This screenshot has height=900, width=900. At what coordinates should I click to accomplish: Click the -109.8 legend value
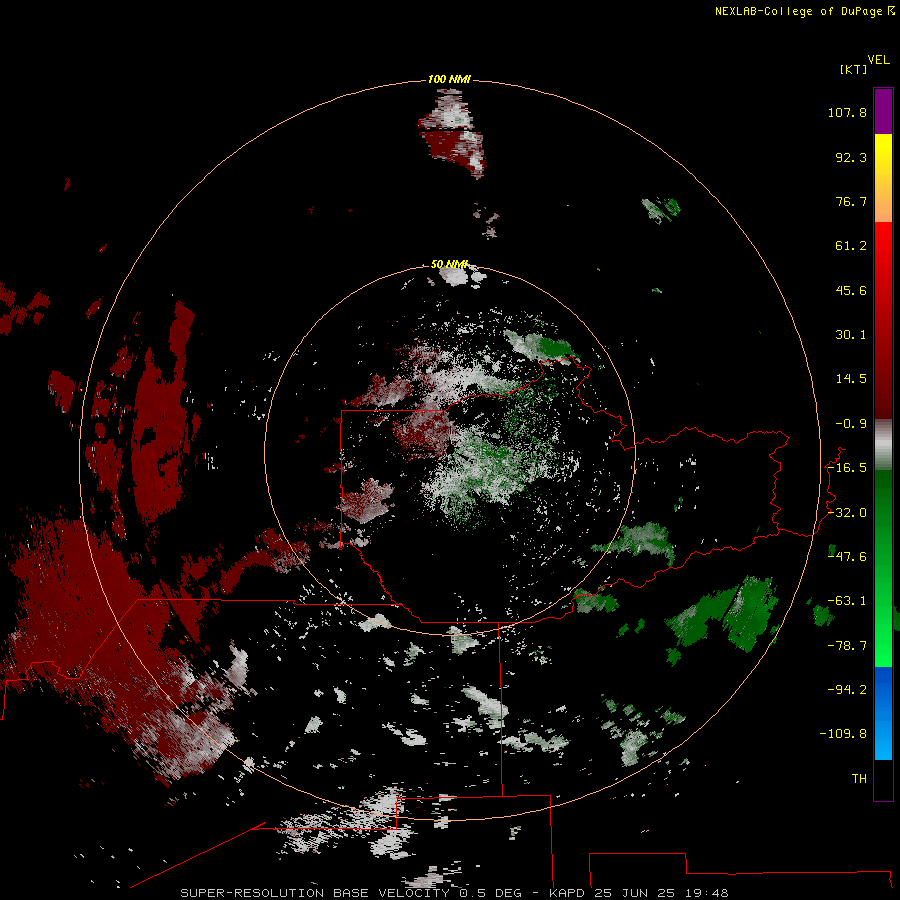click(x=843, y=734)
